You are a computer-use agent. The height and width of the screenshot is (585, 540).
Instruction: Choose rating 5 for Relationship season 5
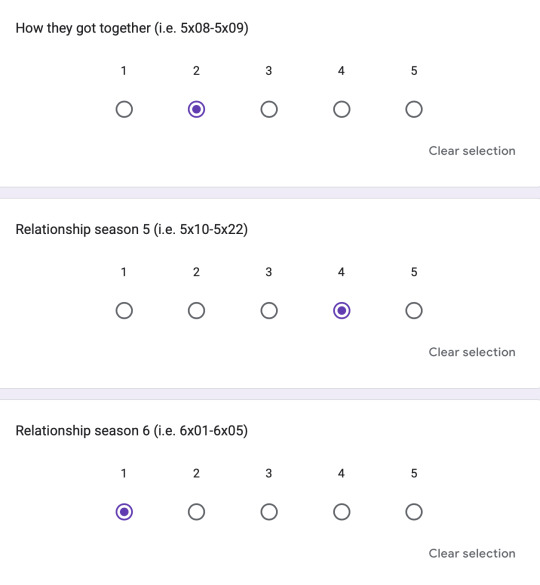click(x=414, y=310)
